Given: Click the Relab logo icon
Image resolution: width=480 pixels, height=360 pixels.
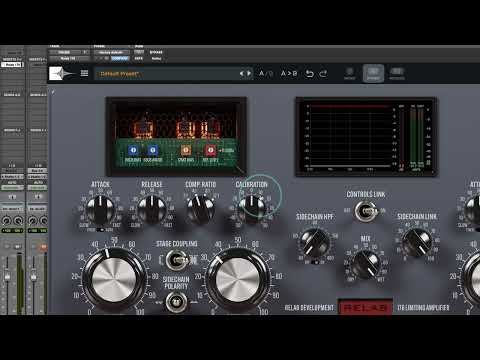Looking at the screenshot, I should point(62,73).
